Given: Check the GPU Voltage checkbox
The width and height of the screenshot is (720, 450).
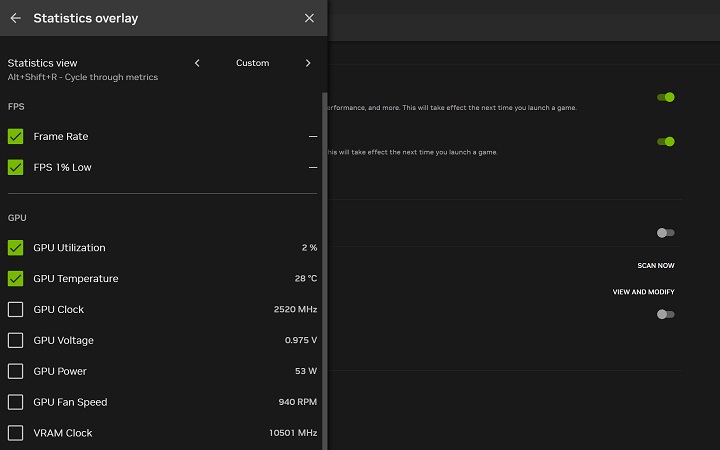Looking at the screenshot, I should [x=15, y=340].
